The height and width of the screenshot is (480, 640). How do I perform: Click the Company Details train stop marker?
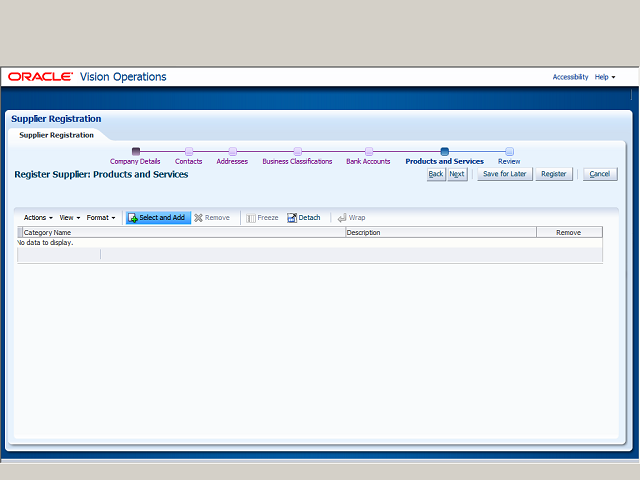(x=136, y=151)
